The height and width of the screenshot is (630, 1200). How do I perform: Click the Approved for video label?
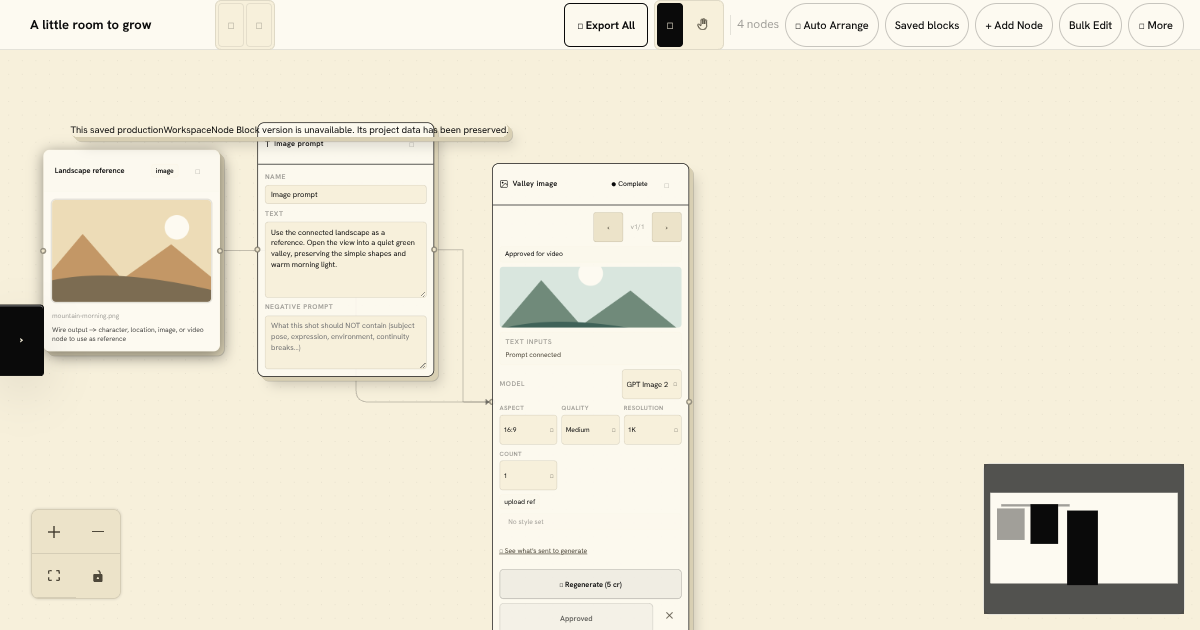[534, 254]
